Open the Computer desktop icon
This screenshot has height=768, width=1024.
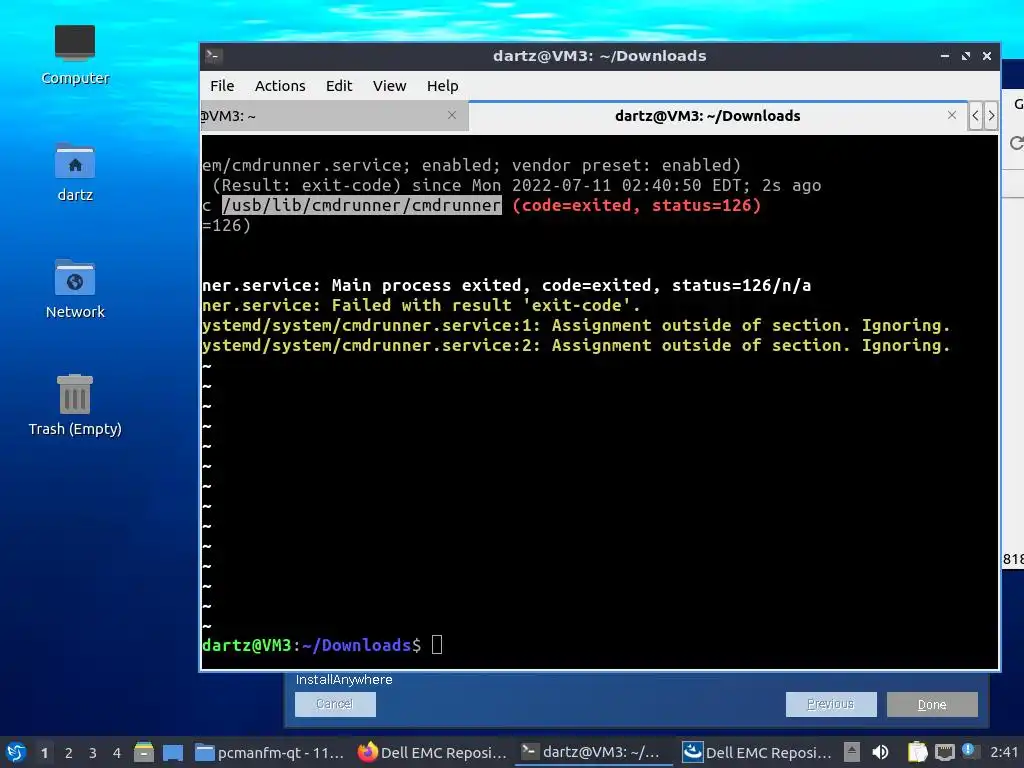(x=75, y=55)
